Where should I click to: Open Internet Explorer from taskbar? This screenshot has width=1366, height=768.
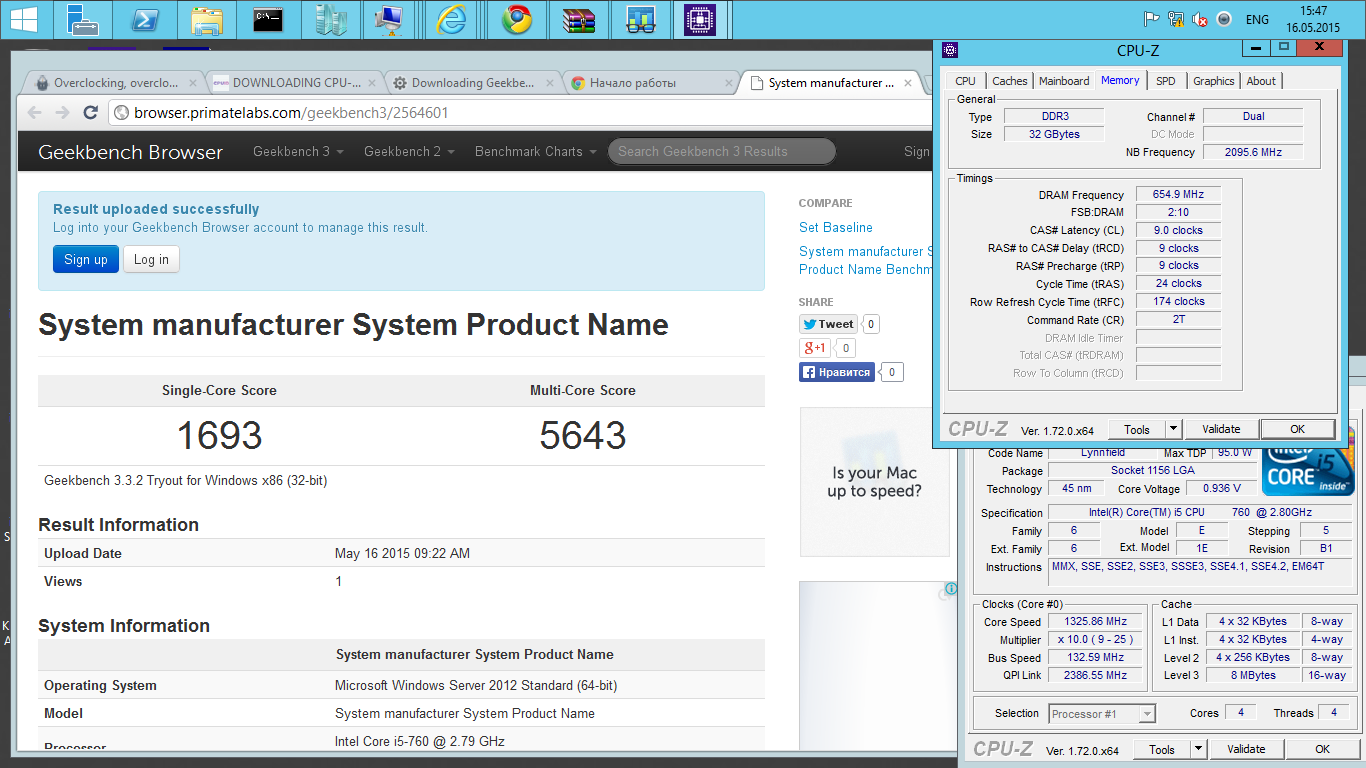pyautogui.click(x=451, y=19)
